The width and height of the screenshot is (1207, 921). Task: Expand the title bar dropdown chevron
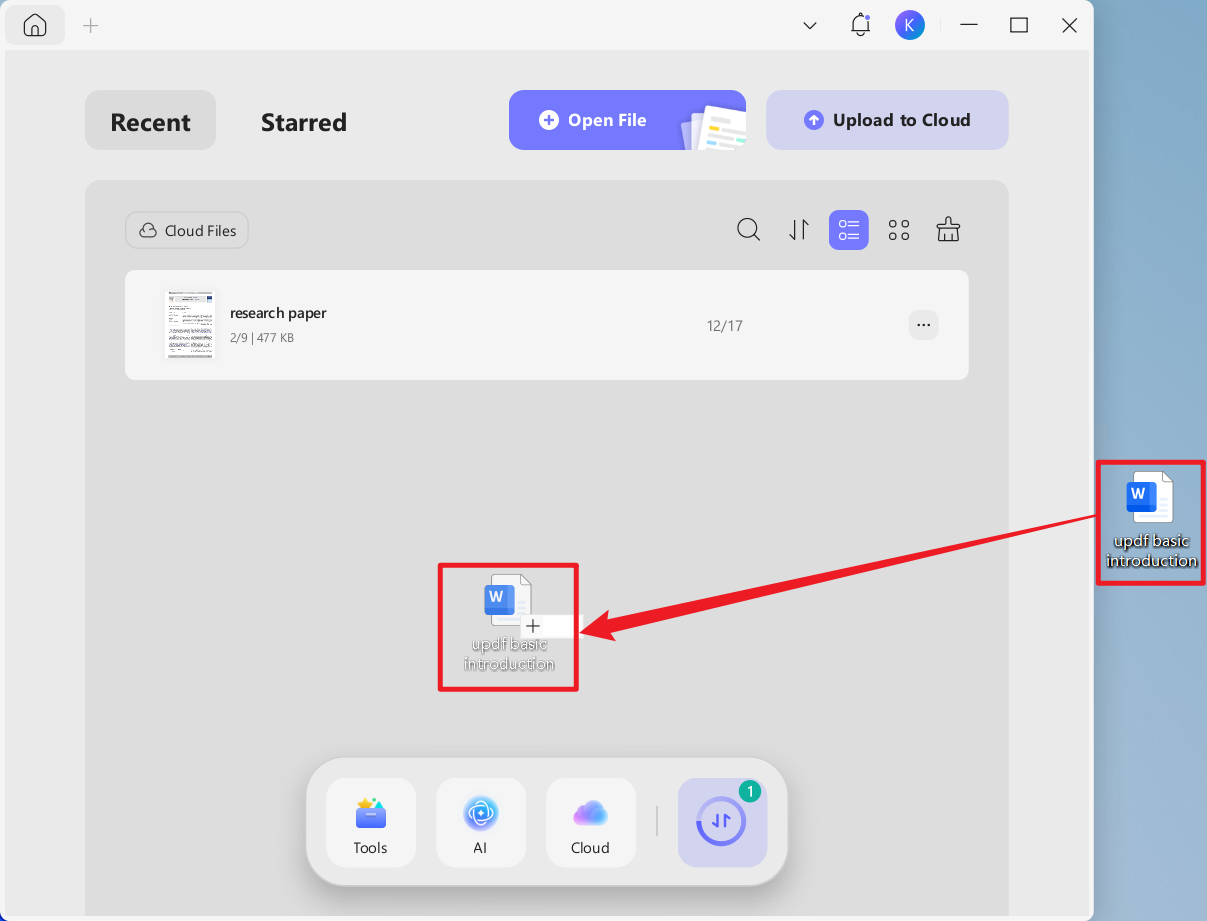pos(811,26)
